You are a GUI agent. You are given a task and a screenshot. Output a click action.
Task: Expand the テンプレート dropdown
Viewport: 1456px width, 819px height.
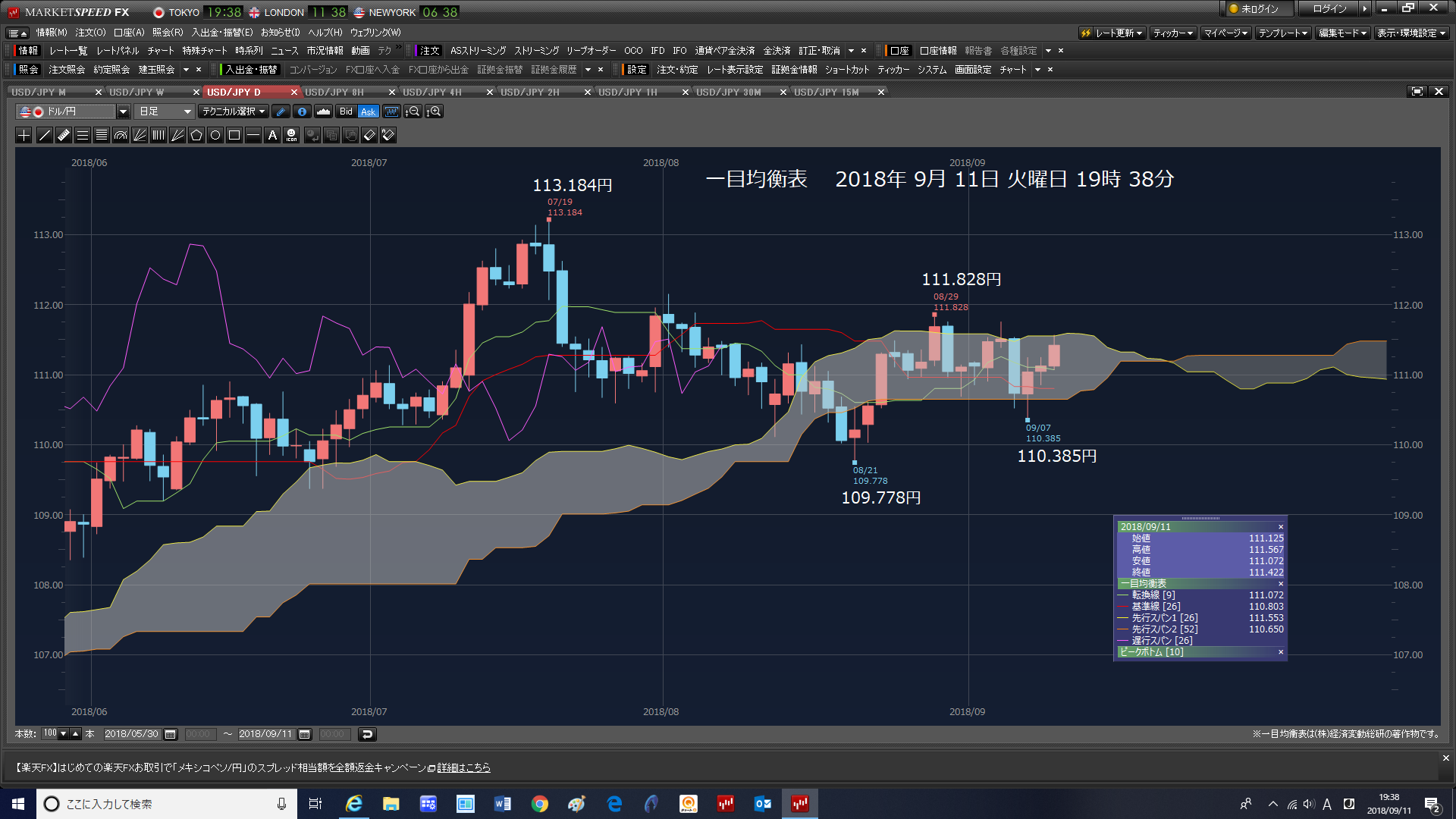[x=1283, y=33]
